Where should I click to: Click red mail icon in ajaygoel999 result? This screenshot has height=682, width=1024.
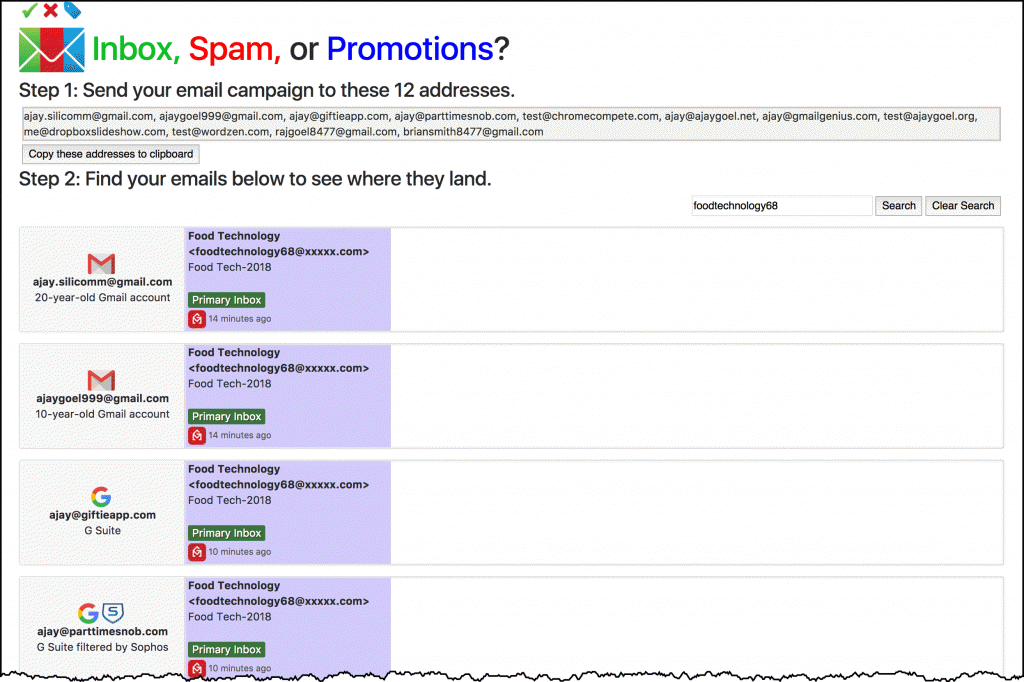click(x=197, y=435)
